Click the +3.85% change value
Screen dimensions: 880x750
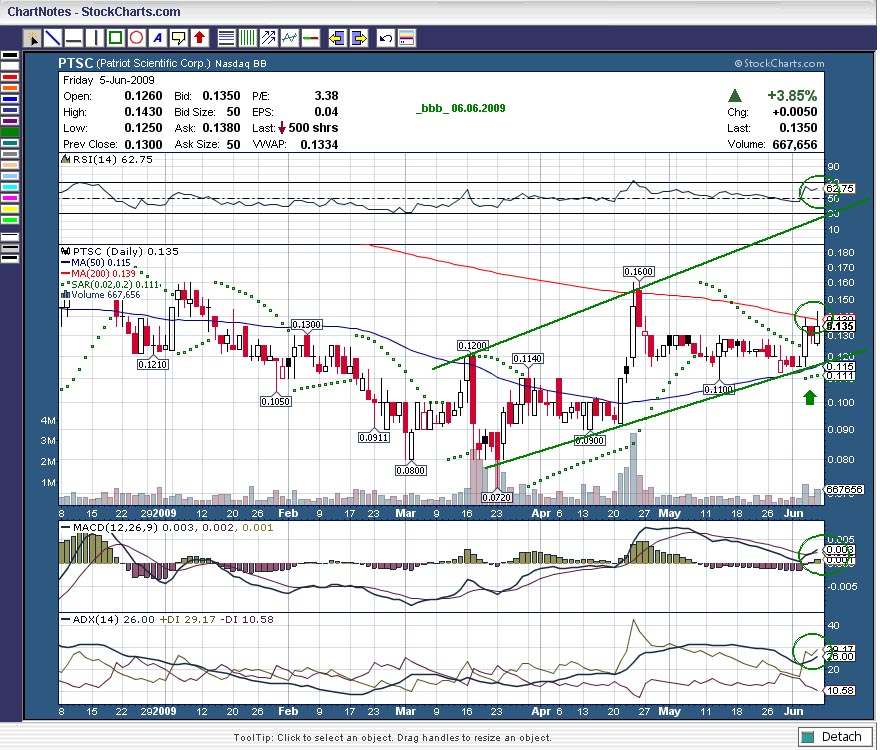[792, 95]
